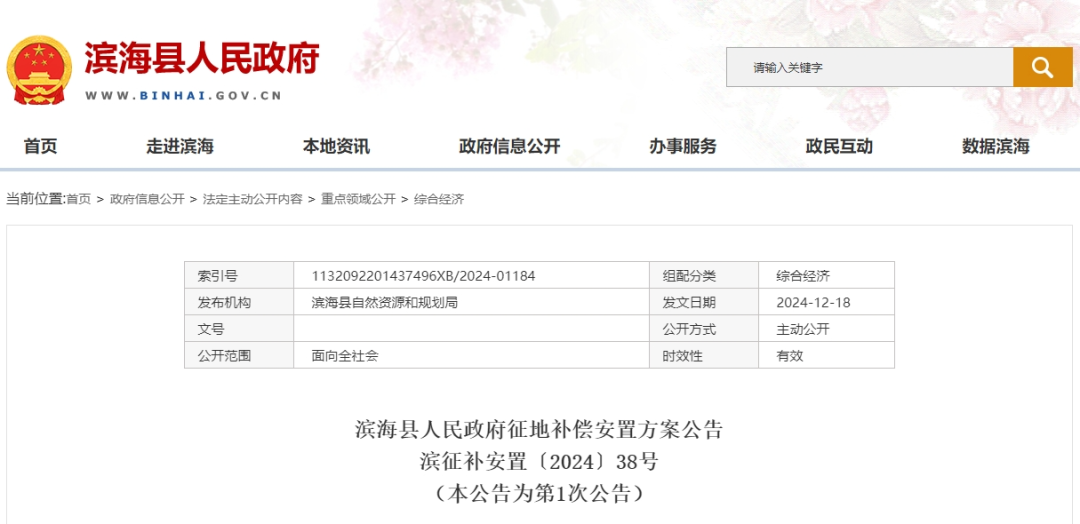Click the 索引号 label cell
This screenshot has height=524, width=1080.
coord(238,275)
